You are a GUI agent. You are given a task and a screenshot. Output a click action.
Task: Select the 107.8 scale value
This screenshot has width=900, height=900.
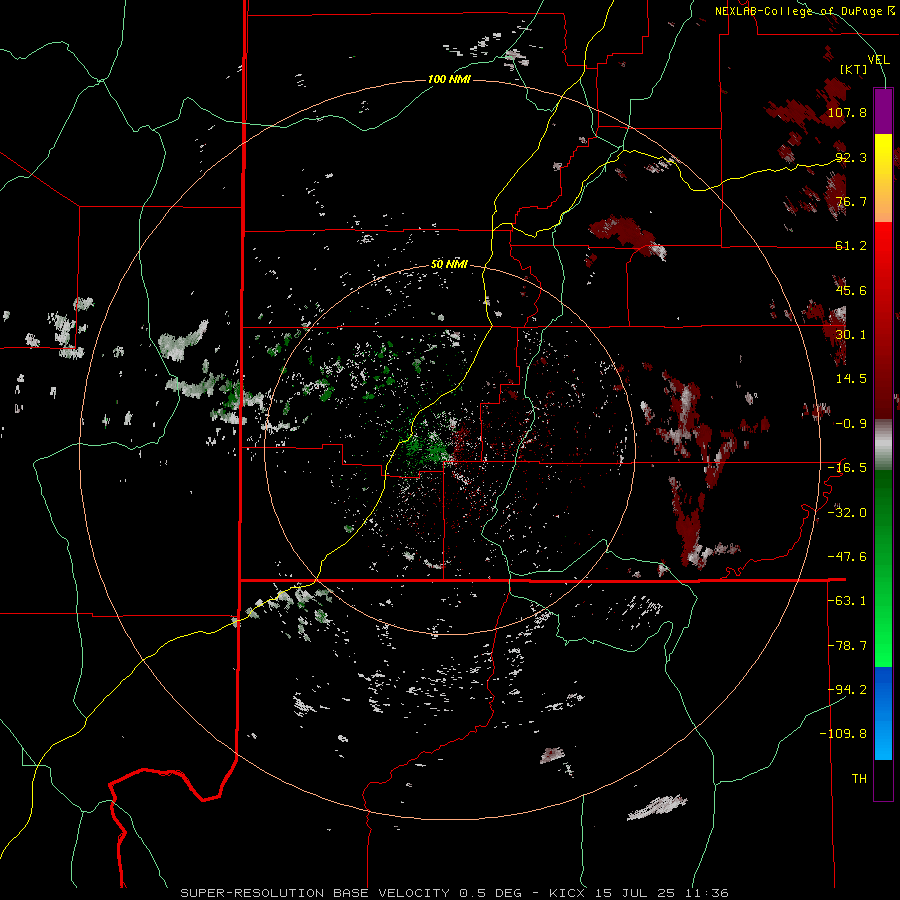(847, 112)
